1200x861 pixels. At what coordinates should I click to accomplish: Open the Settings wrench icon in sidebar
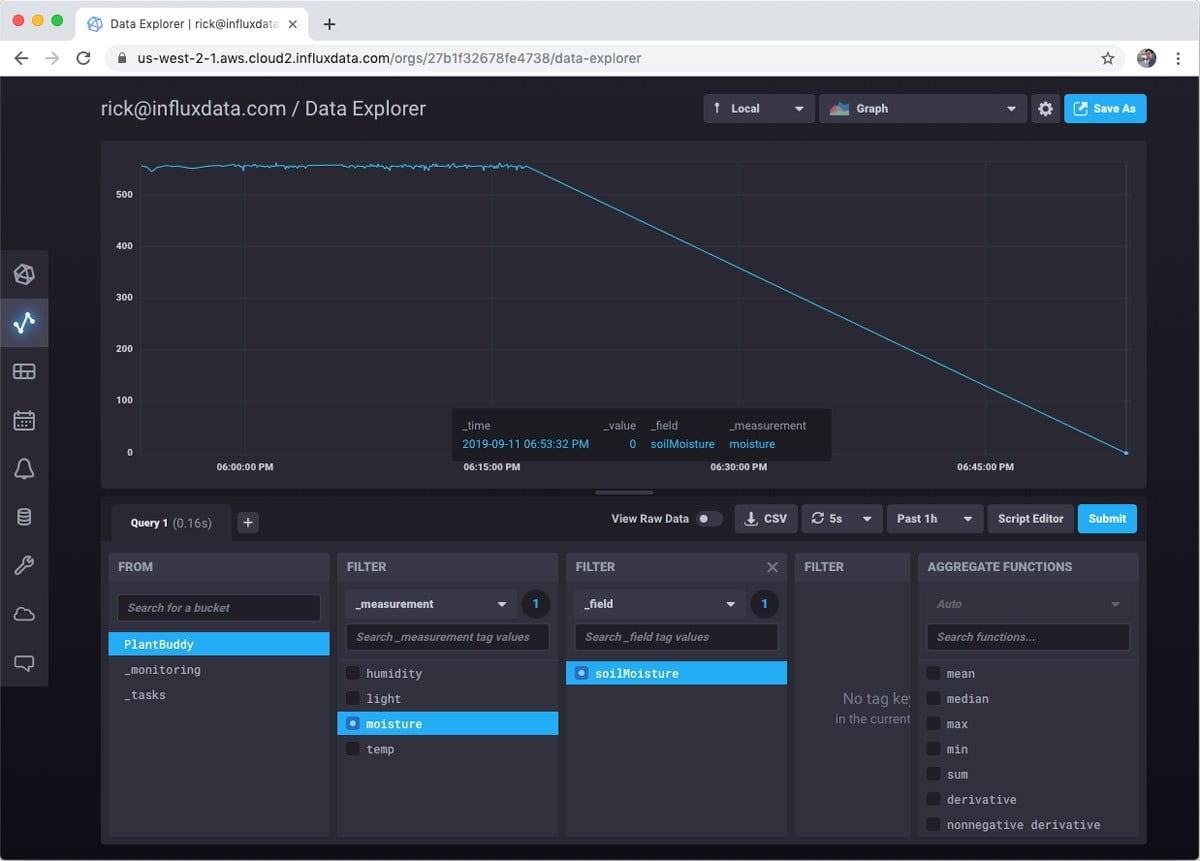(25, 566)
